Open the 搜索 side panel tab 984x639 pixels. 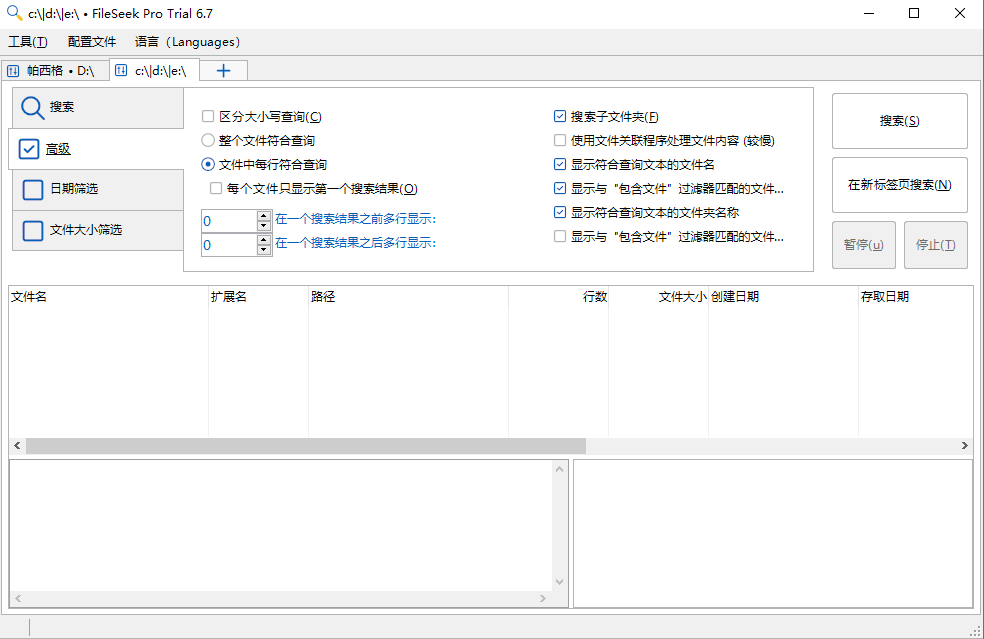pyautogui.click(x=98, y=107)
